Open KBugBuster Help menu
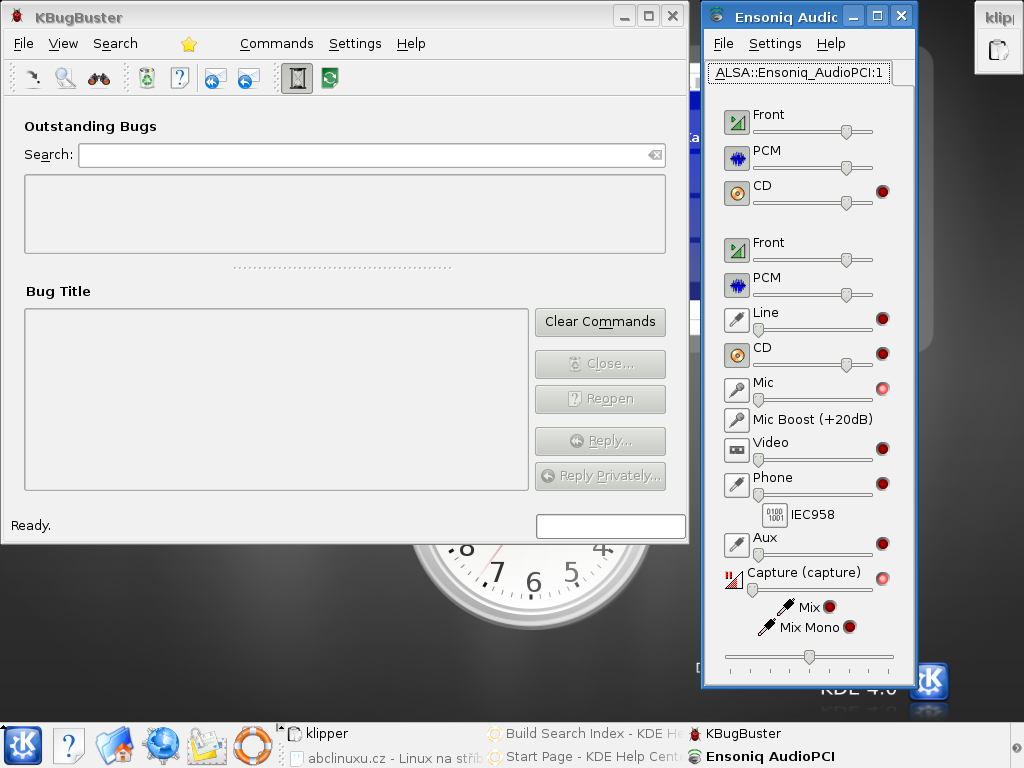The height and width of the screenshot is (768, 1024). tap(411, 44)
